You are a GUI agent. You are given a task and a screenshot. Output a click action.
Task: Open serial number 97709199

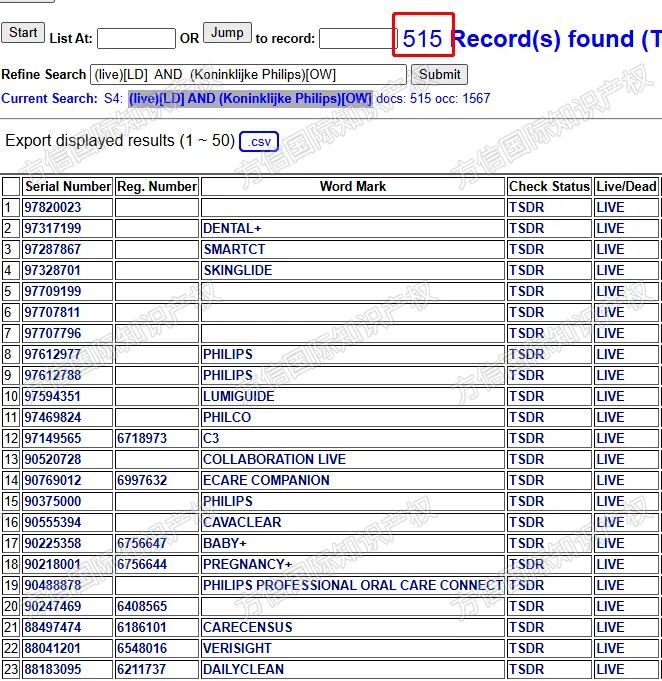53,291
